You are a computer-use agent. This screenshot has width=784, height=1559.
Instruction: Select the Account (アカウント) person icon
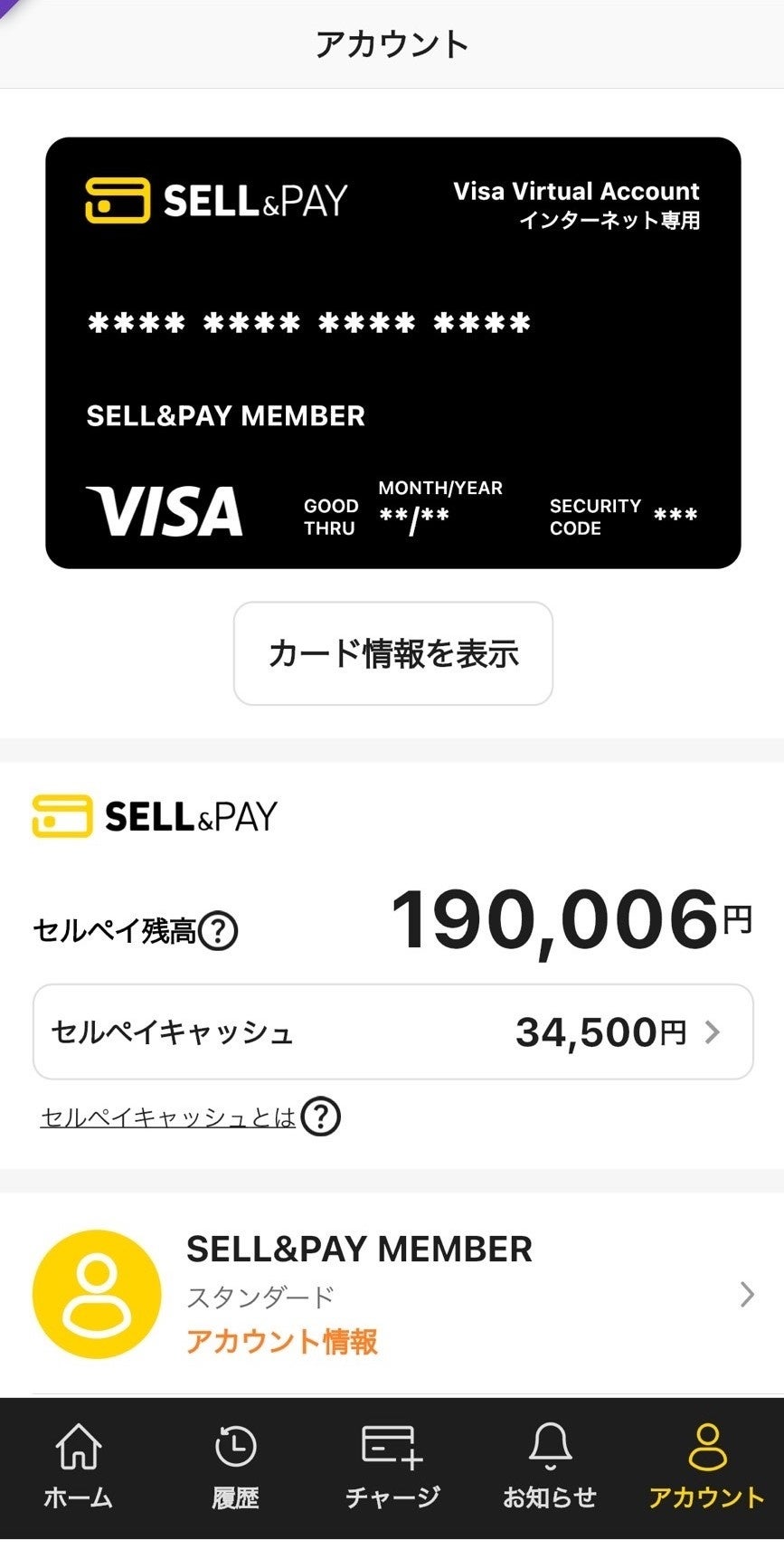706,1447
